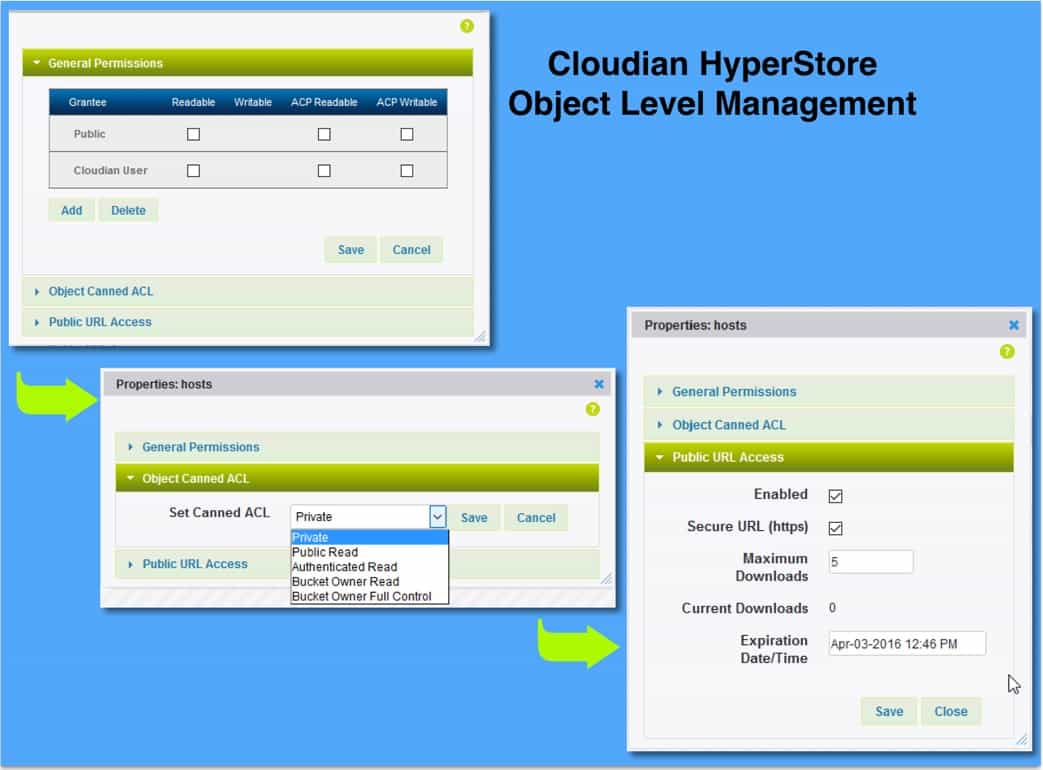Save General Permissions changes
This screenshot has width=1043, height=770.
click(351, 250)
